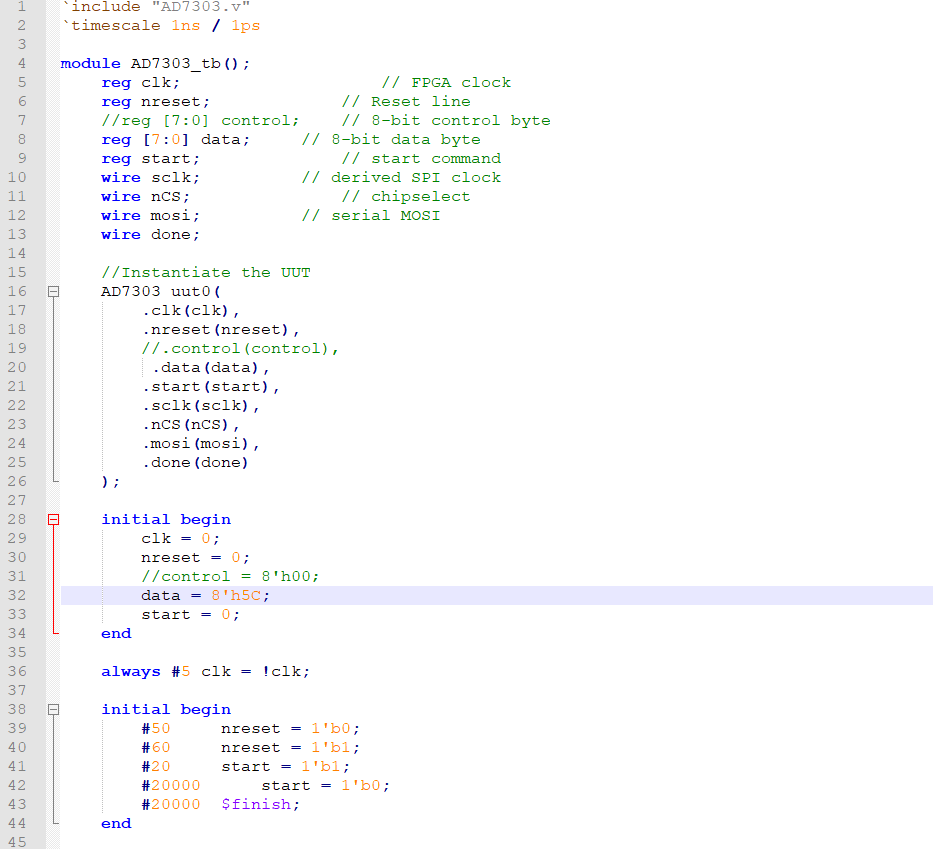Collapse the first initial begin block fold
933x849 pixels.
(x=54, y=519)
